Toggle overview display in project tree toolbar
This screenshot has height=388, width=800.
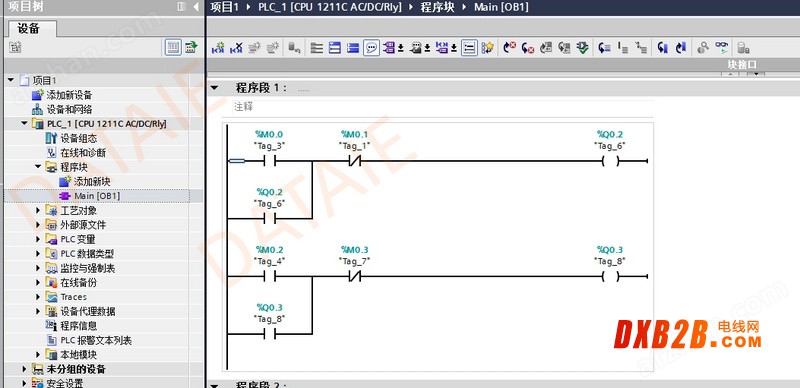(x=173, y=47)
